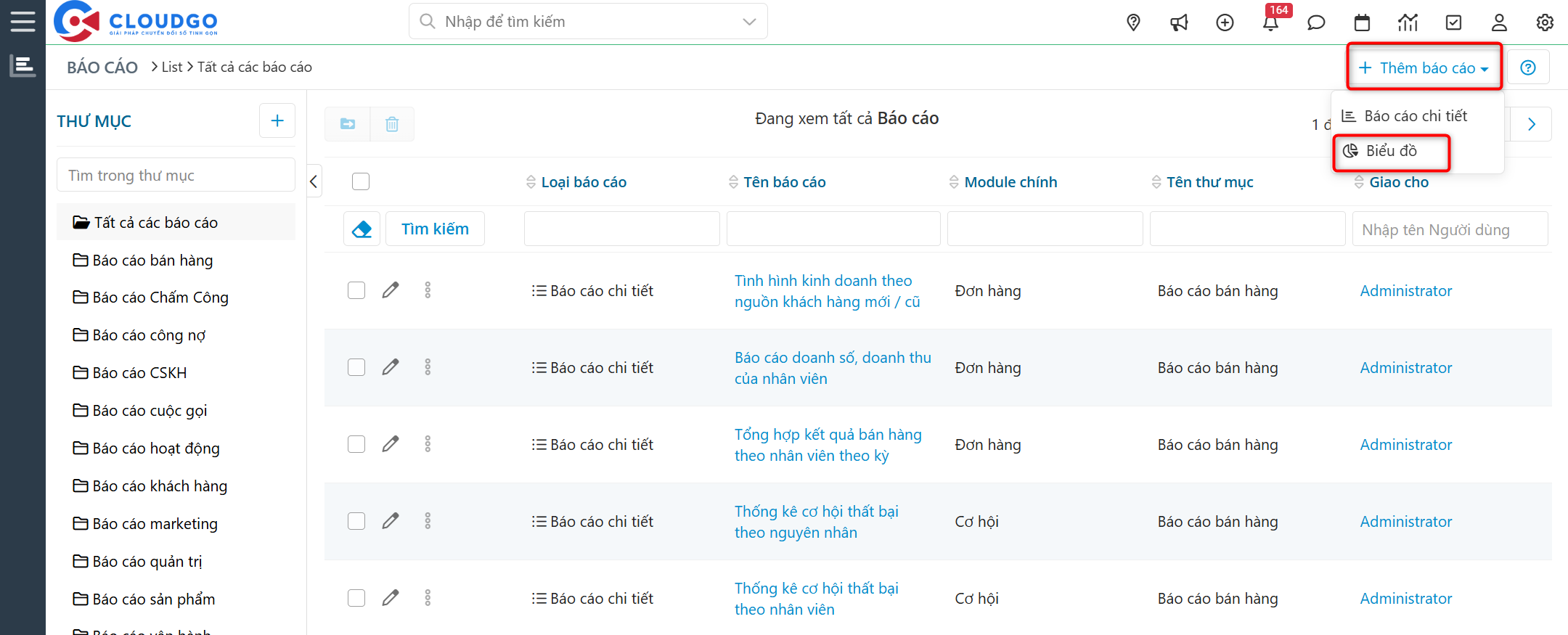Collapse the folder sidebar panel arrow
The width and height of the screenshot is (1568, 635).
click(314, 181)
